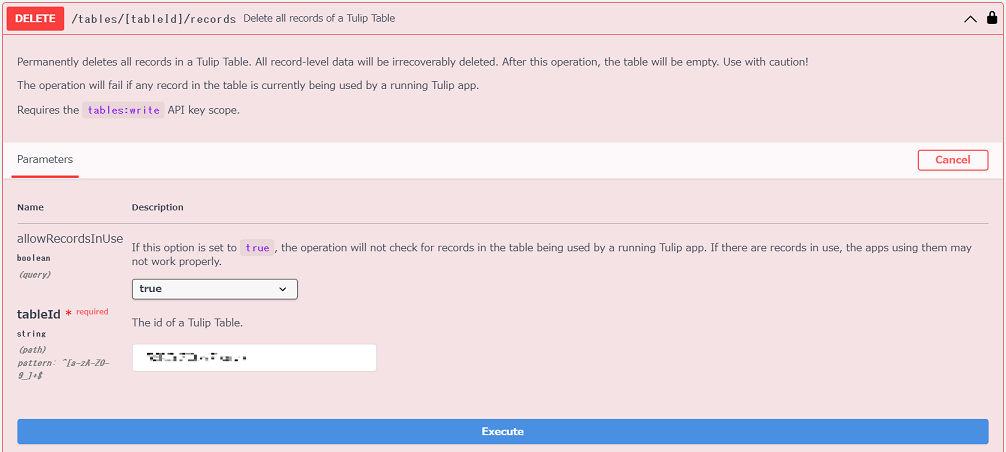Collapse the DELETE records operation chevron
This screenshot has height=452, width=1006.
pyautogui.click(x=970, y=19)
